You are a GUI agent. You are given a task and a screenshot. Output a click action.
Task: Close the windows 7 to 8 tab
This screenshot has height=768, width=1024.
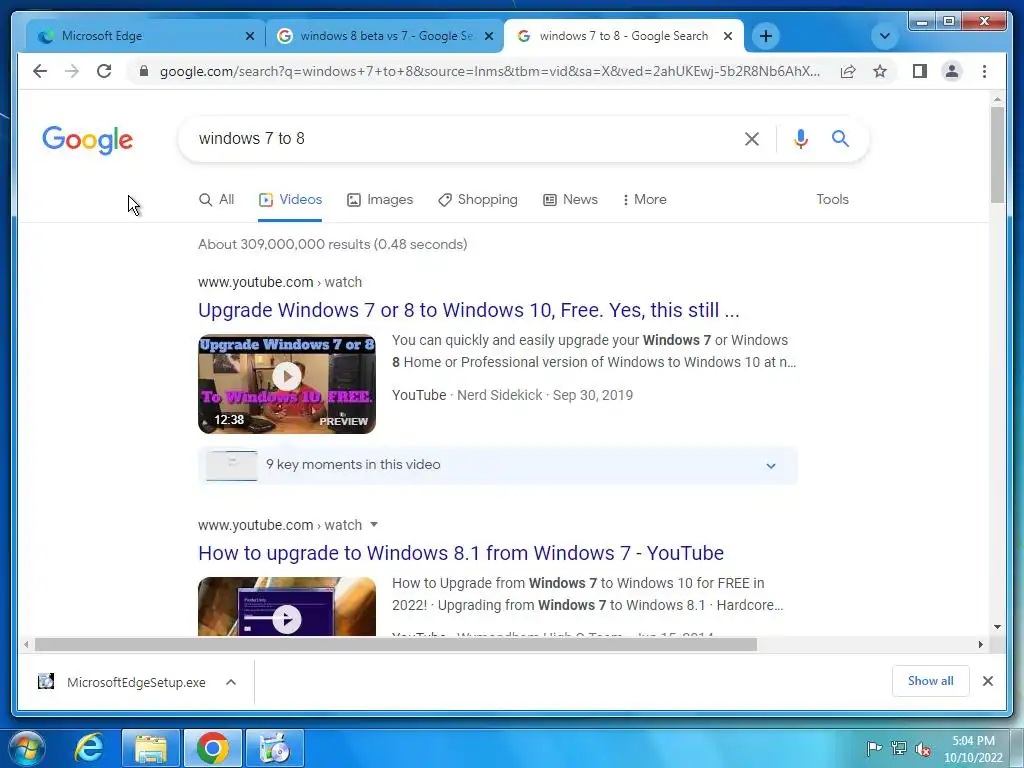(x=728, y=36)
